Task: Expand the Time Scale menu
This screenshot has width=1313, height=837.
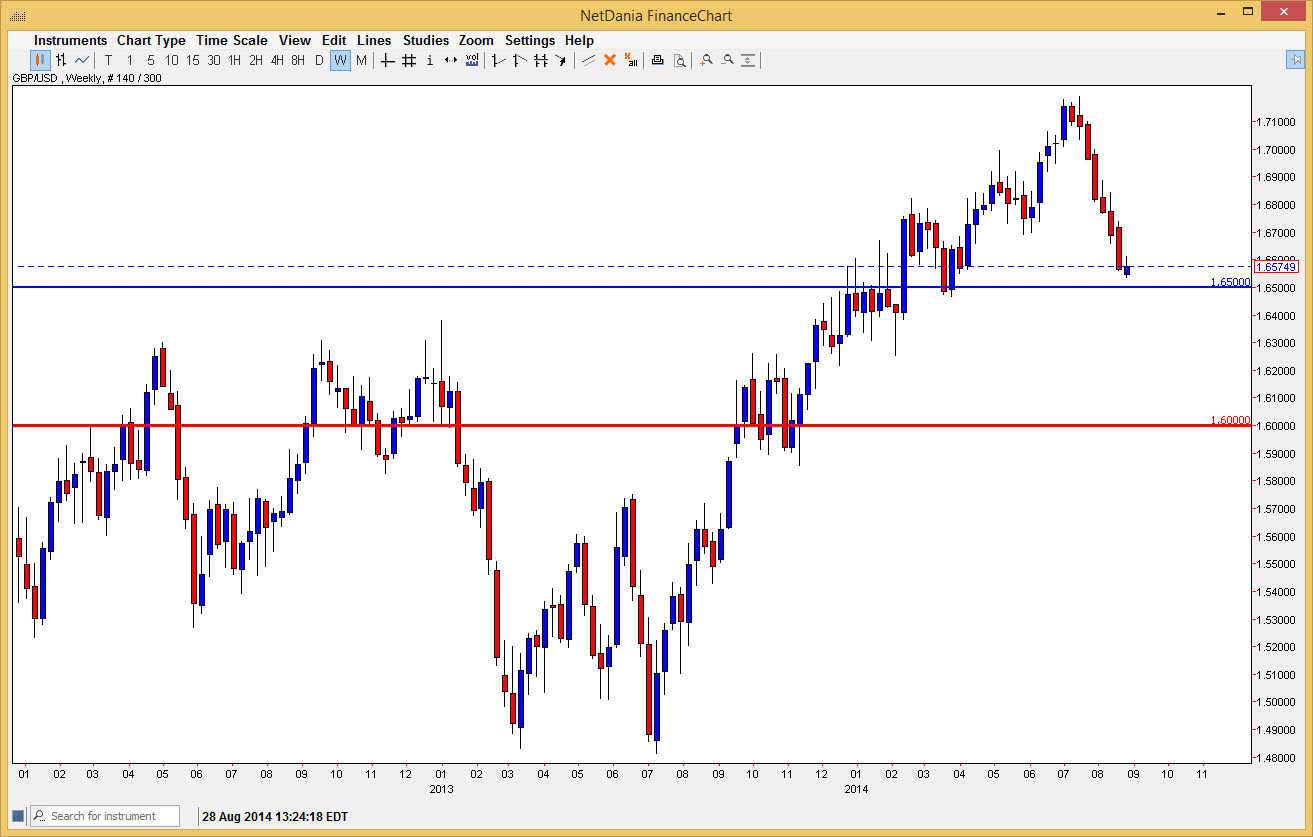Action: [232, 40]
